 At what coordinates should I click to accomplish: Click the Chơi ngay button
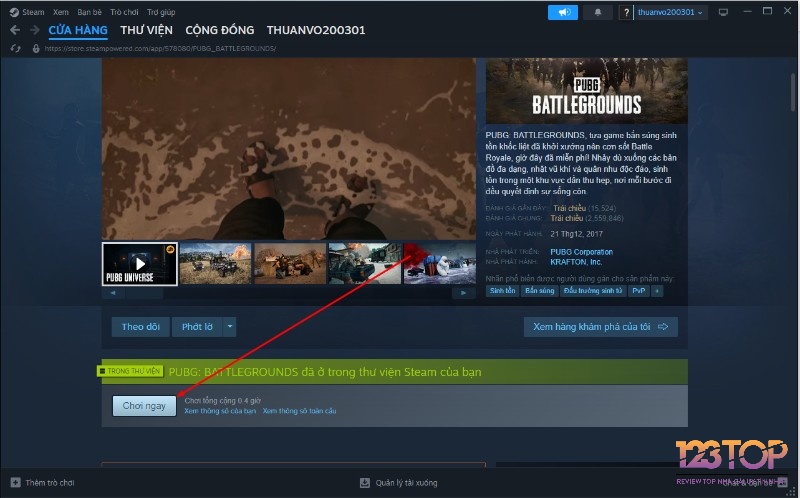coord(144,406)
